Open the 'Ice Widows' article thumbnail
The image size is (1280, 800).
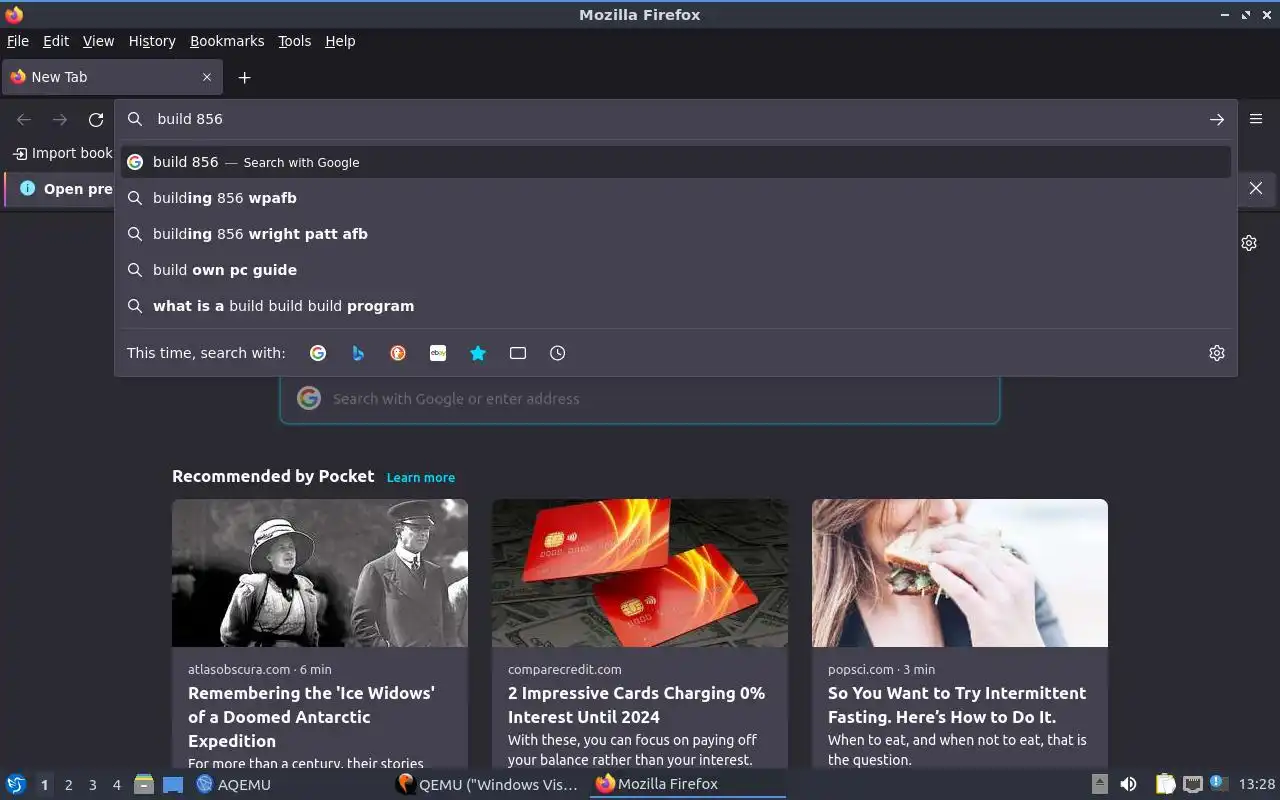click(320, 573)
